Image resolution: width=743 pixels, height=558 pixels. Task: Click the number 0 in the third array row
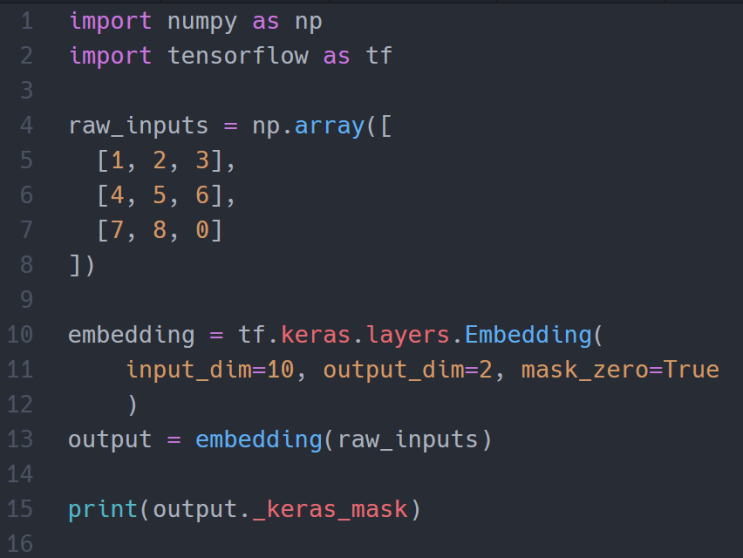pos(202,230)
